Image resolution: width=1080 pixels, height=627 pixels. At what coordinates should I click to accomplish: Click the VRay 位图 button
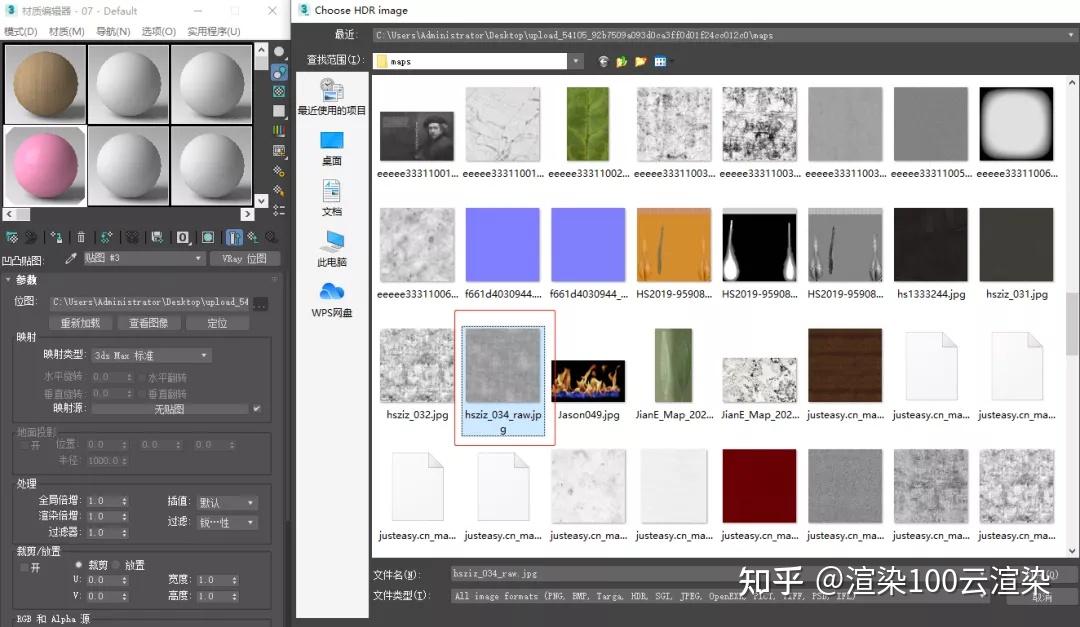[x=245, y=258]
